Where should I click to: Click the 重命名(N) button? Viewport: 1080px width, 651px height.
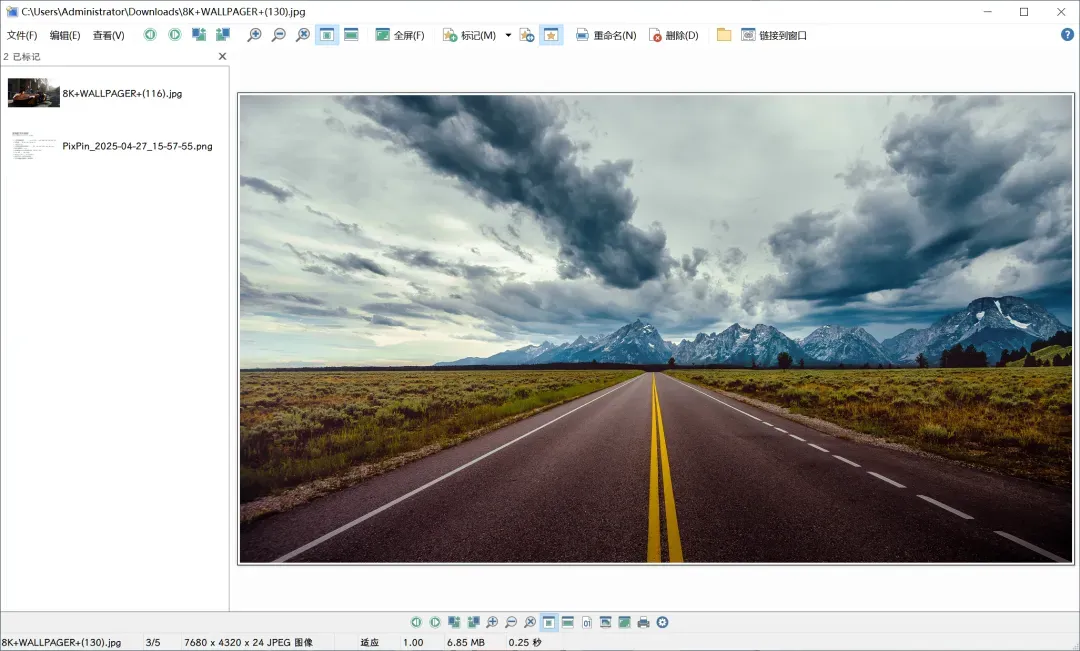(606, 35)
